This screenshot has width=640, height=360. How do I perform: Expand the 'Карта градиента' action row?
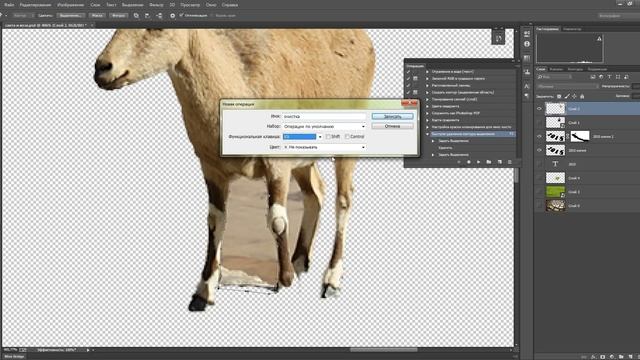coord(428,120)
